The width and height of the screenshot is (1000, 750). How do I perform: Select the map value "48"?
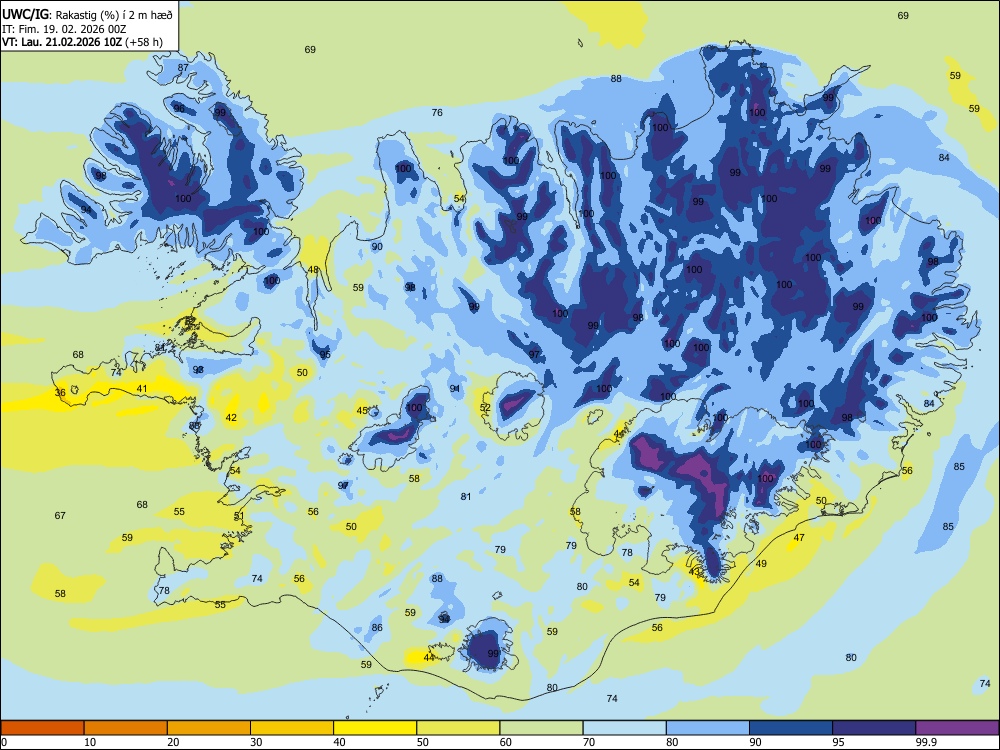click(313, 270)
